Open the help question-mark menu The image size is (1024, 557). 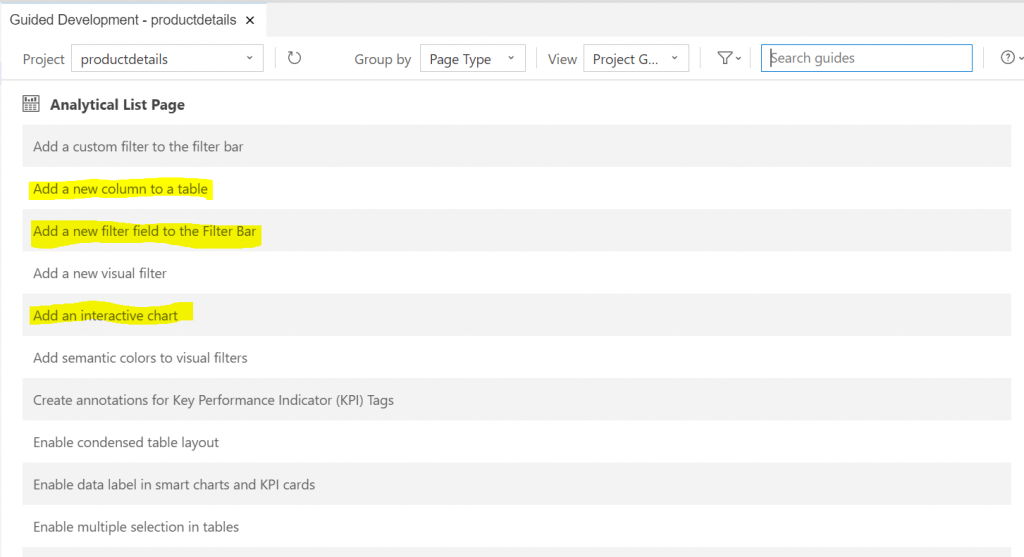pyautogui.click(x=1012, y=57)
